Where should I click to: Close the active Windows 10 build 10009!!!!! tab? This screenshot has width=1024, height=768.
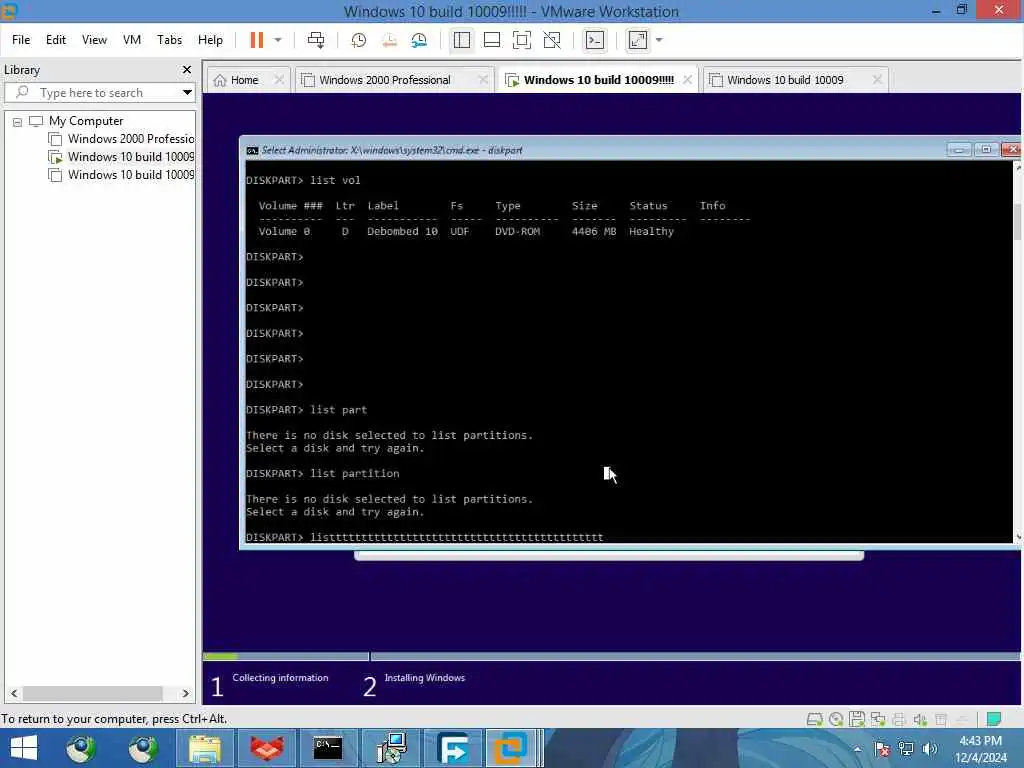pos(687,80)
